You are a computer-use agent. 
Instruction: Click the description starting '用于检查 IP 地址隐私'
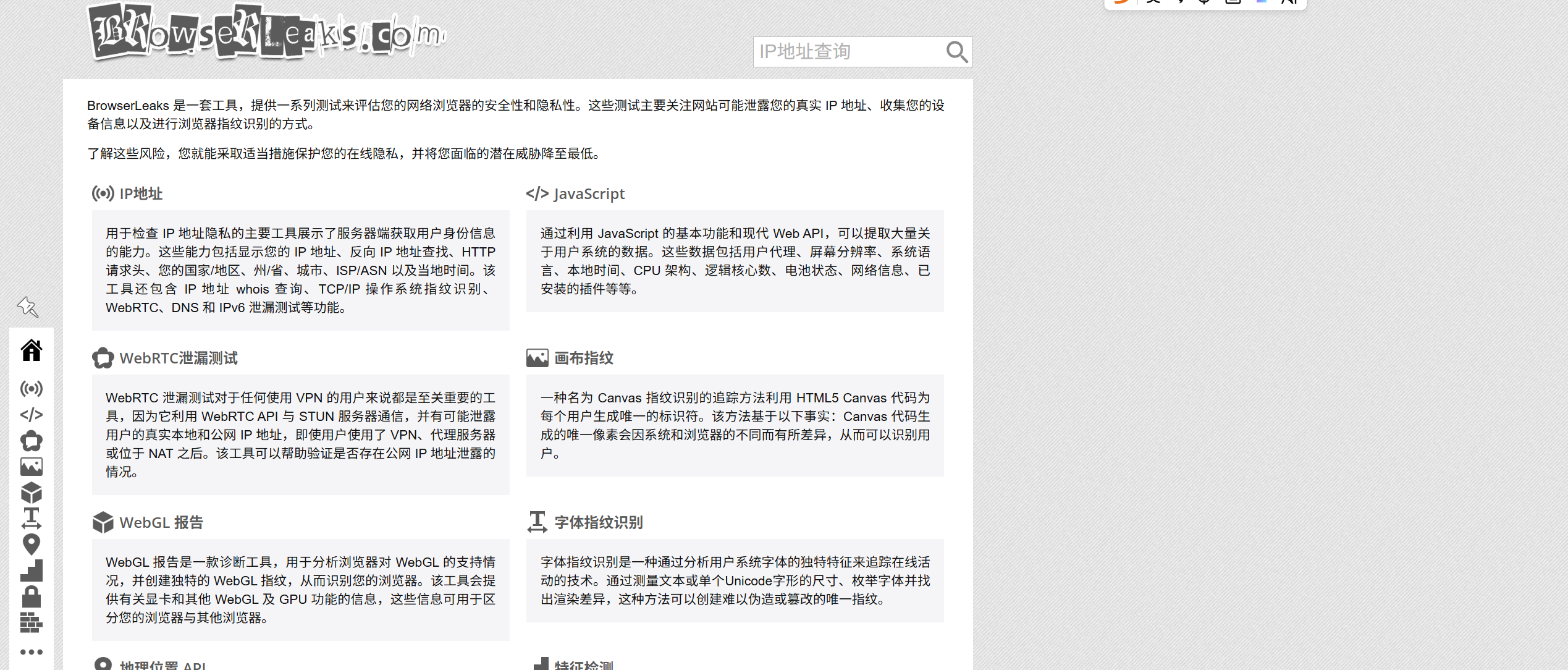[x=301, y=270]
